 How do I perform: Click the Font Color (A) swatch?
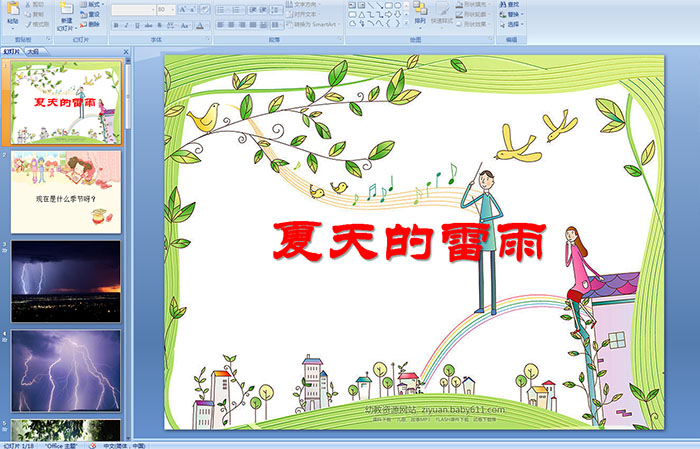200,25
